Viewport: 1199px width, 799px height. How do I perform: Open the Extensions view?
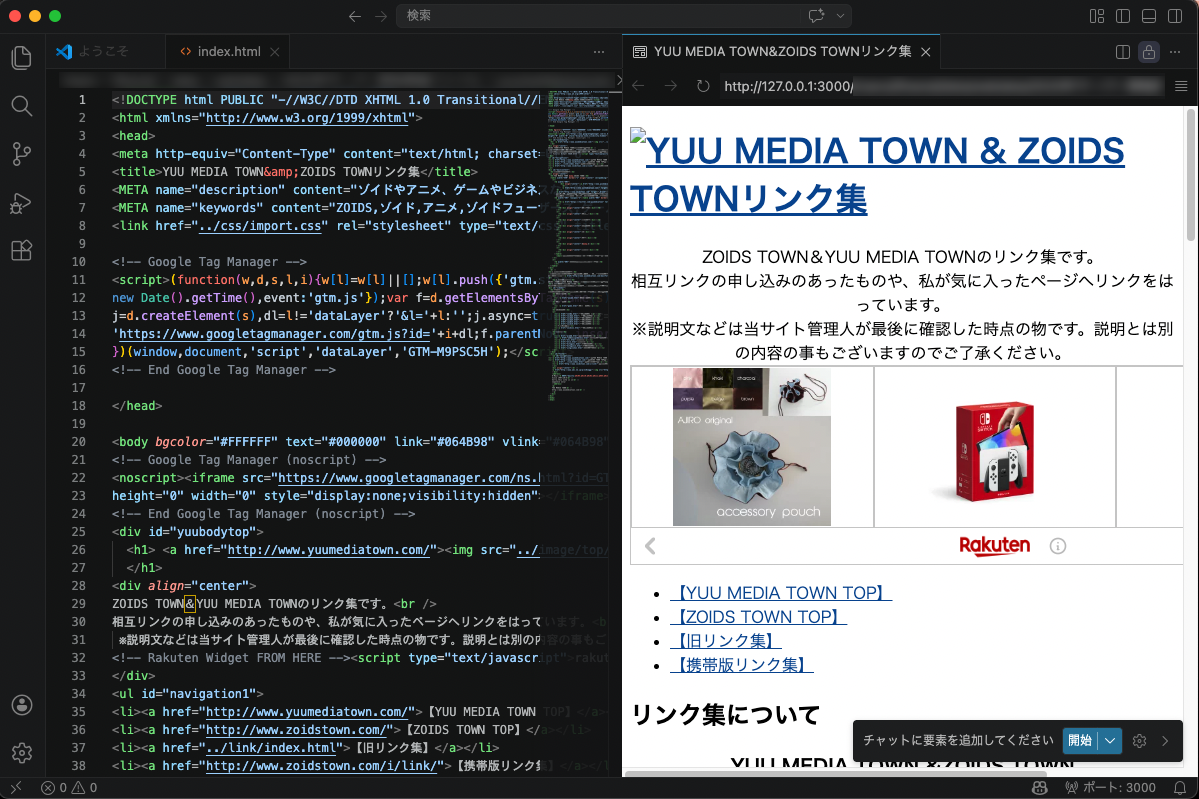coord(21,250)
